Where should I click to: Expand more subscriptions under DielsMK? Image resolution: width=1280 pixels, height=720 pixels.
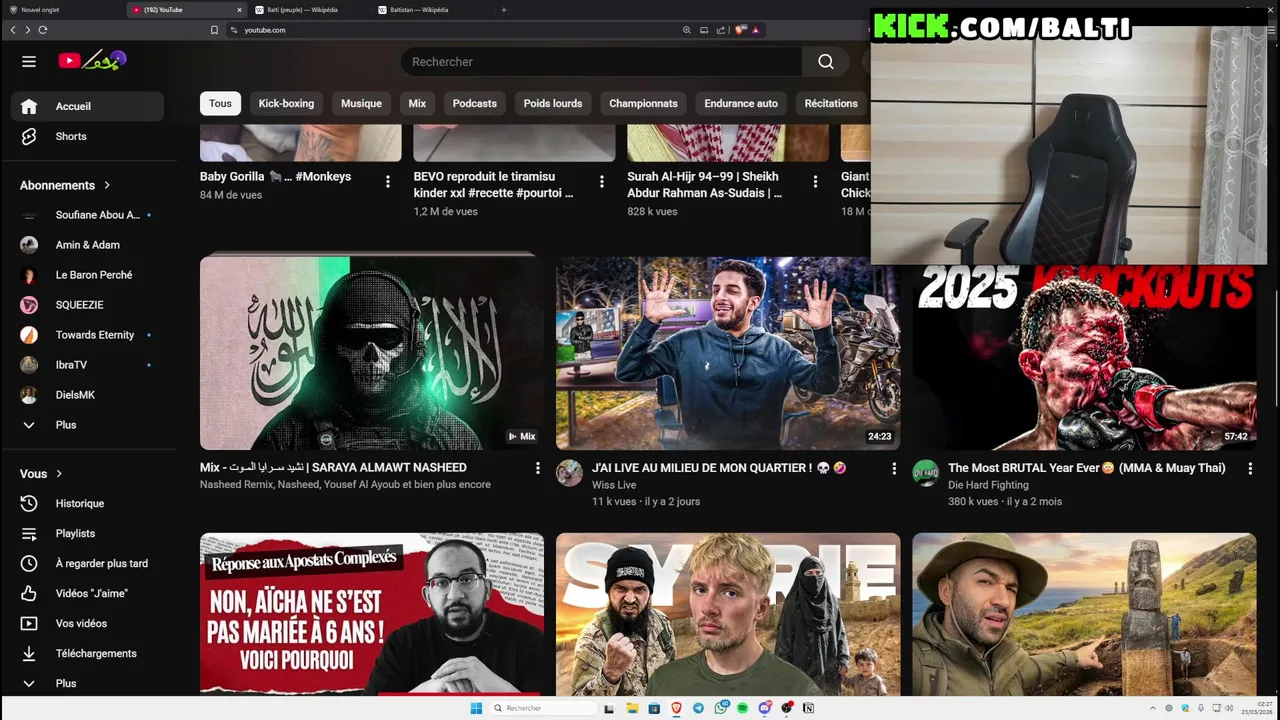coord(87,425)
